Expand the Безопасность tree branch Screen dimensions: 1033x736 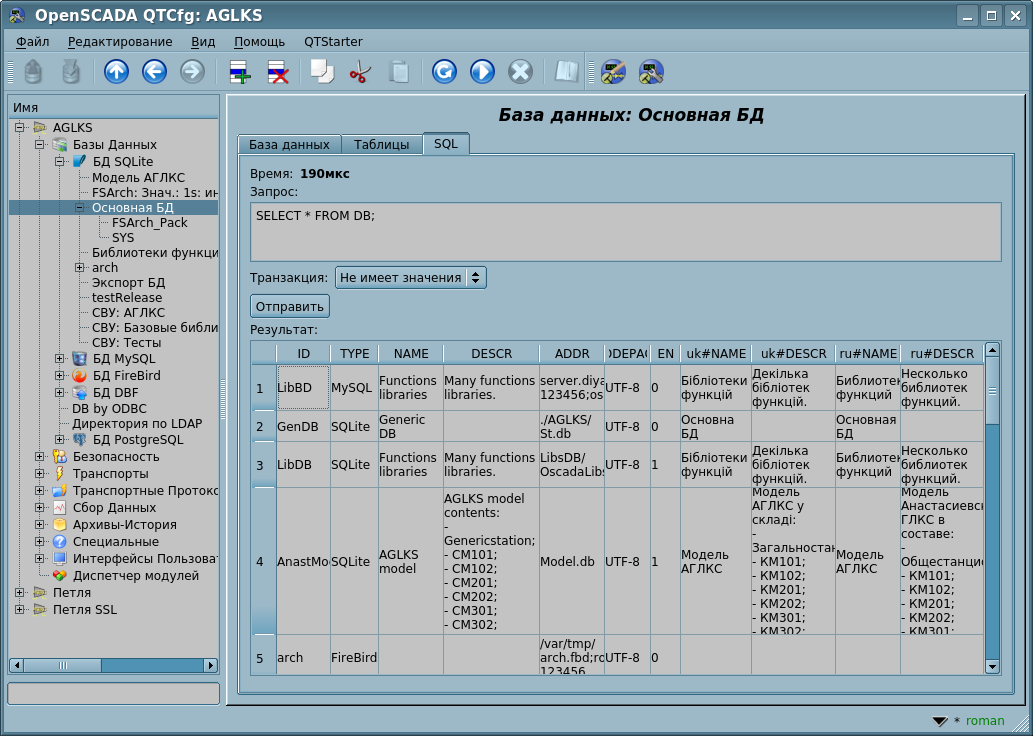click(x=41, y=457)
